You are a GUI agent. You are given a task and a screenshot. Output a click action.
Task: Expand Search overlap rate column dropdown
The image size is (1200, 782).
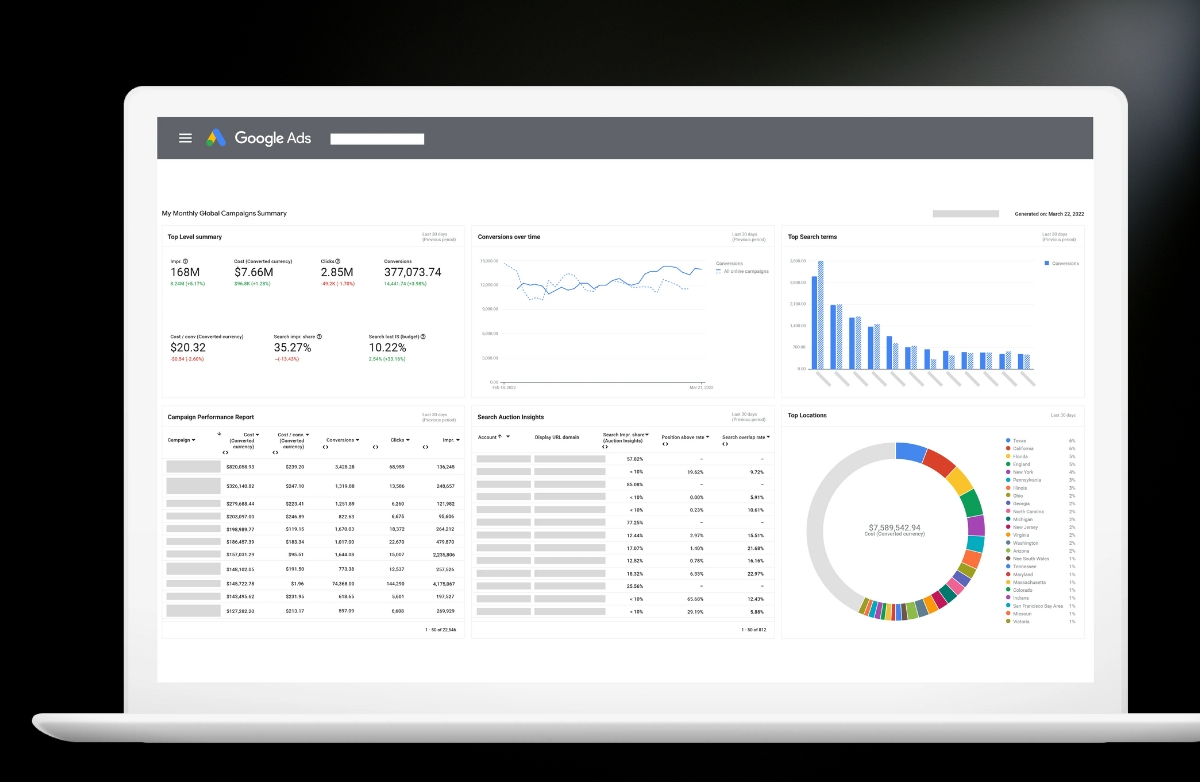pyautogui.click(x=768, y=437)
